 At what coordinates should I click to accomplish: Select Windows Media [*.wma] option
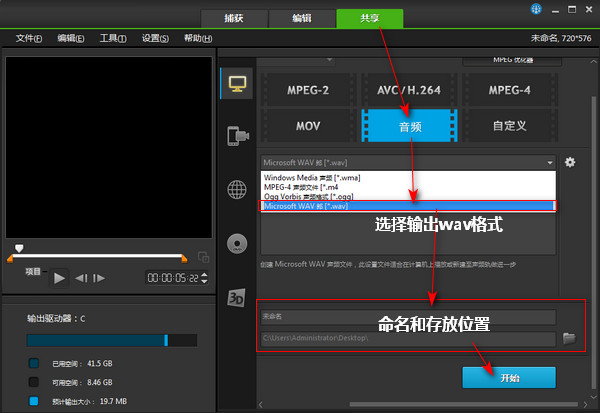pos(408,178)
